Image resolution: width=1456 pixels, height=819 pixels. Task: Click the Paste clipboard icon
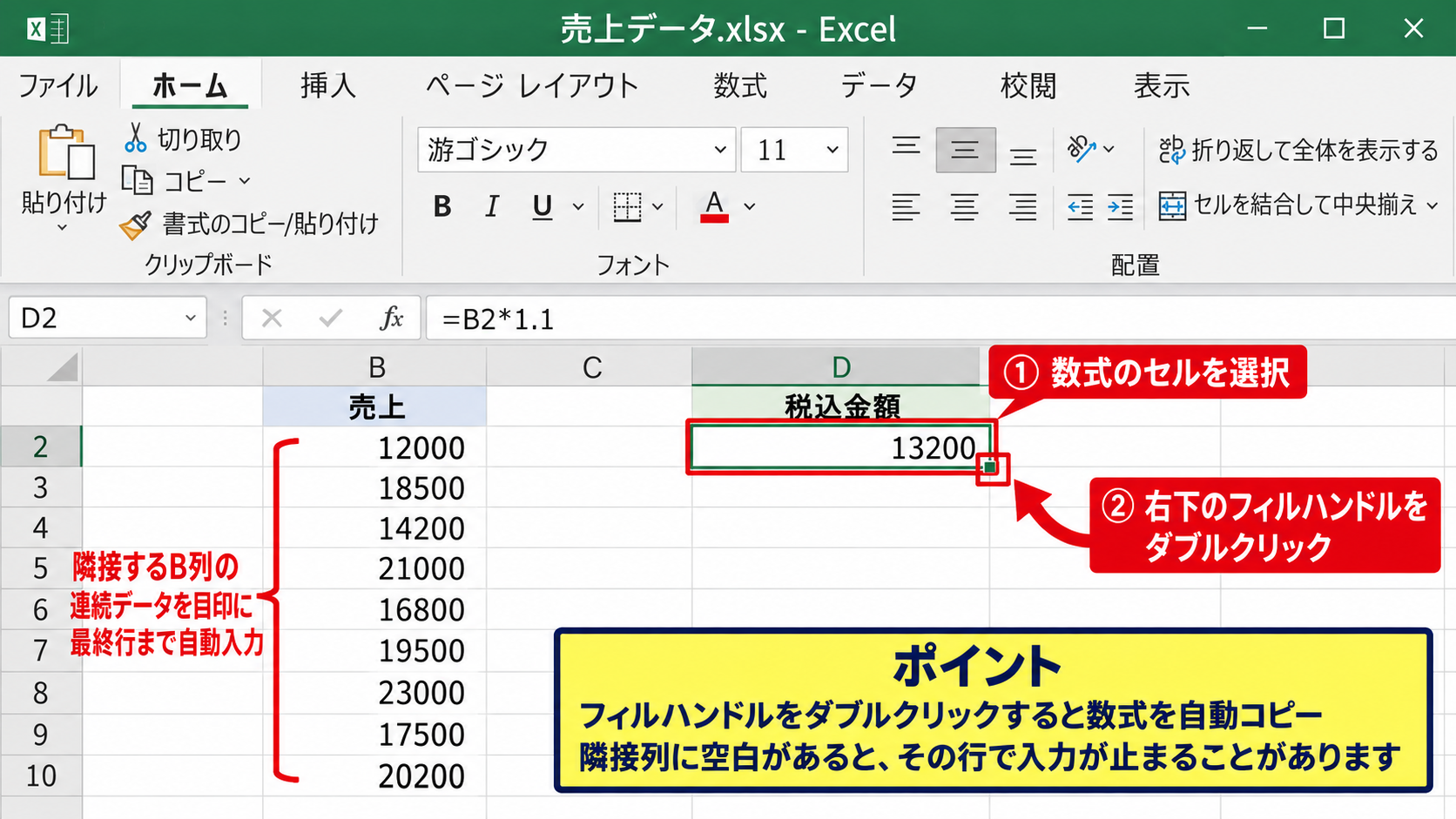[65, 152]
